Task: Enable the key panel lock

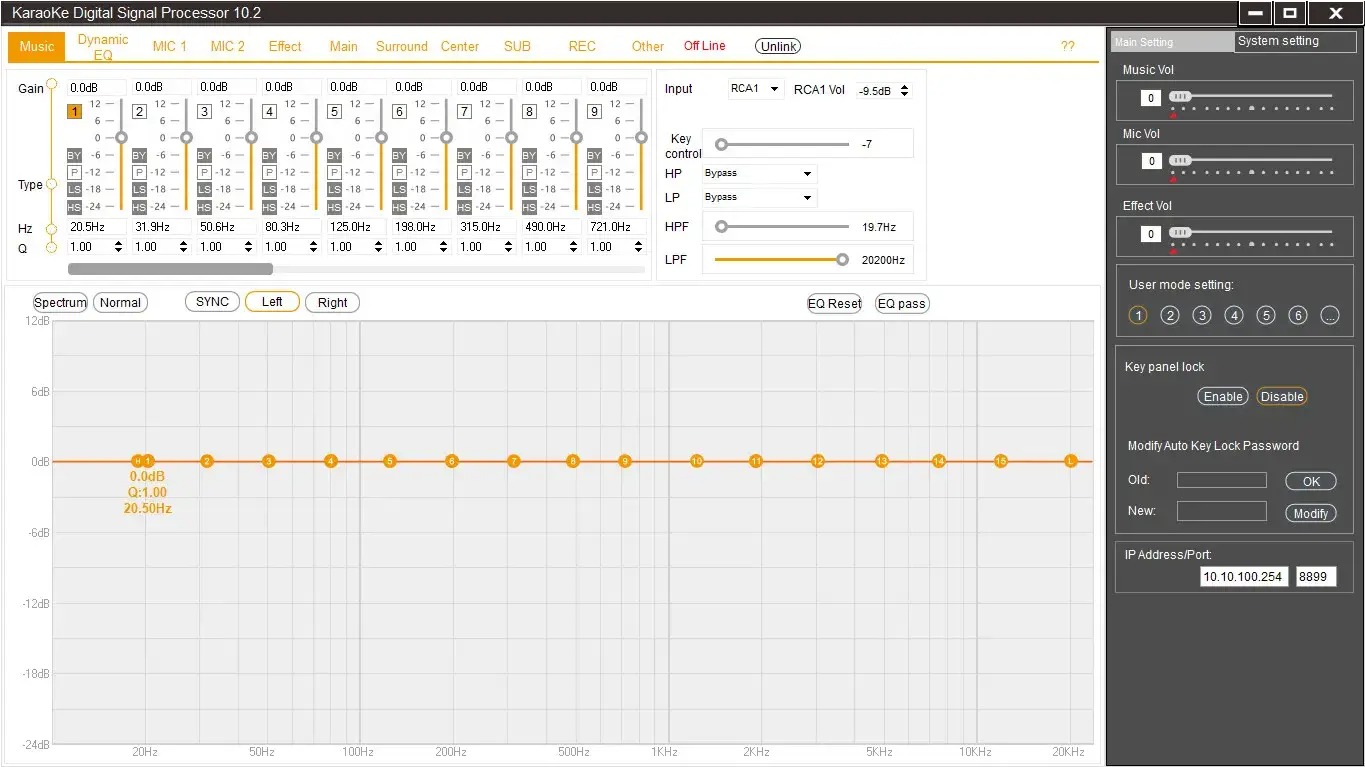Action: pyautogui.click(x=1223, y=397)
